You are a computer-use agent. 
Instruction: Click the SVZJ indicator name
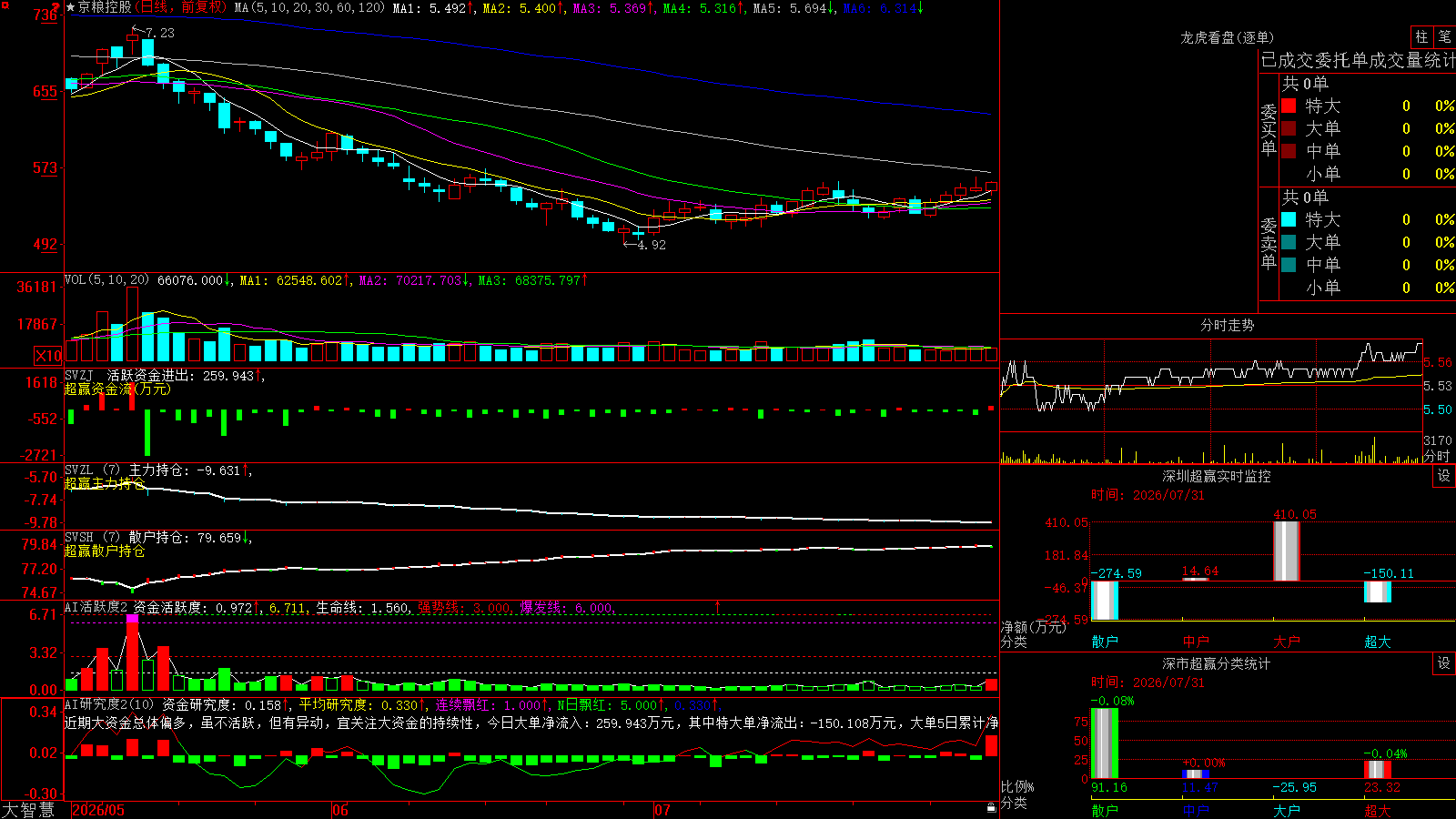click(x=79, y=375)
